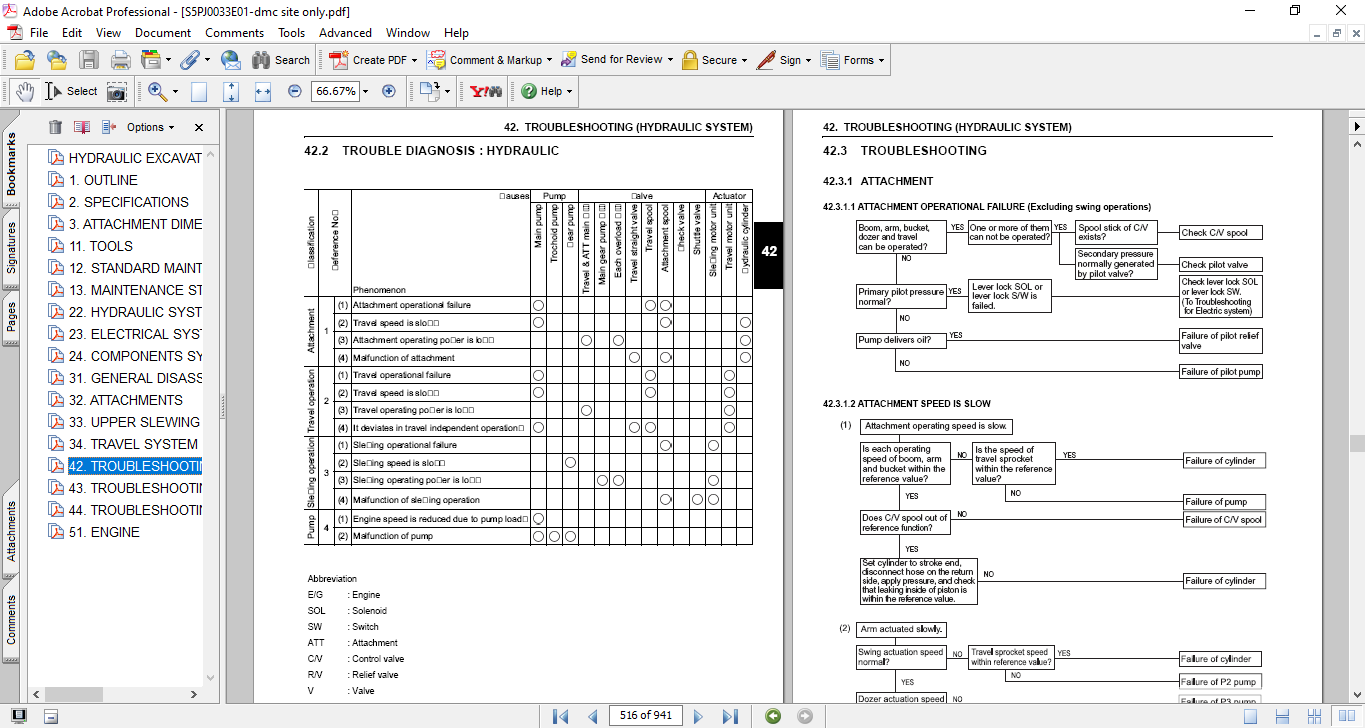Open the Advanced menu
Viewport: 1365px width, 728px height.
pyautogui.click(x=345, y=33)
